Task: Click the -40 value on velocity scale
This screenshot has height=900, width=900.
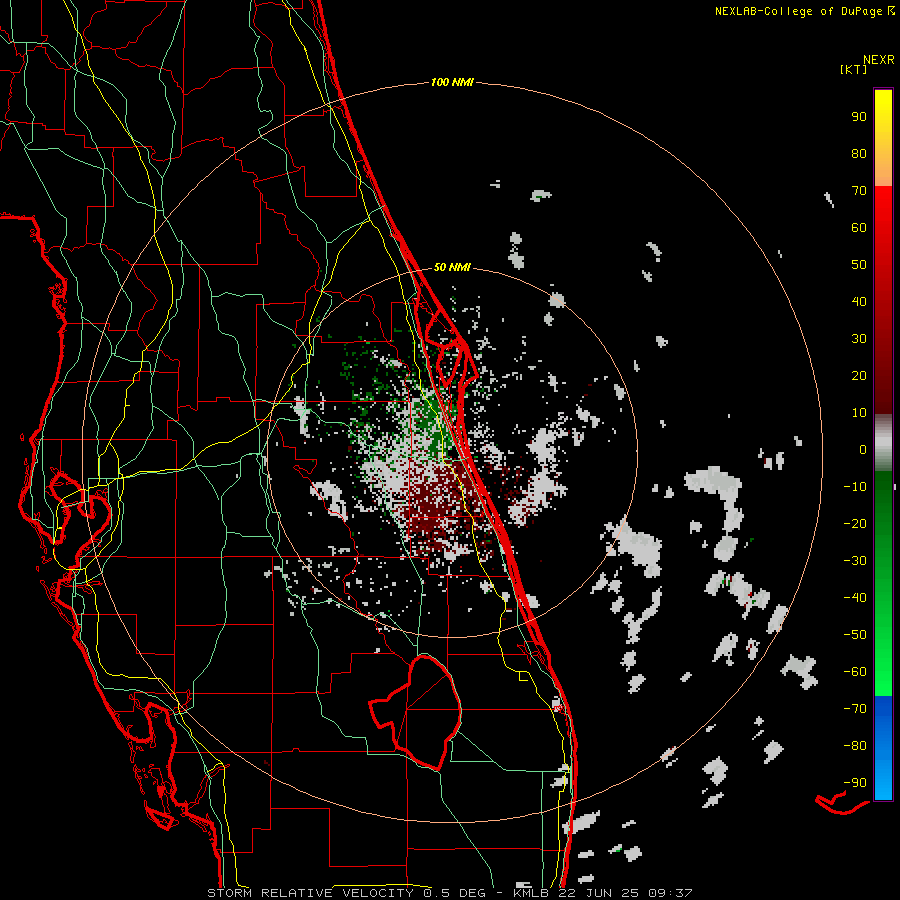Action: [855, 598]
